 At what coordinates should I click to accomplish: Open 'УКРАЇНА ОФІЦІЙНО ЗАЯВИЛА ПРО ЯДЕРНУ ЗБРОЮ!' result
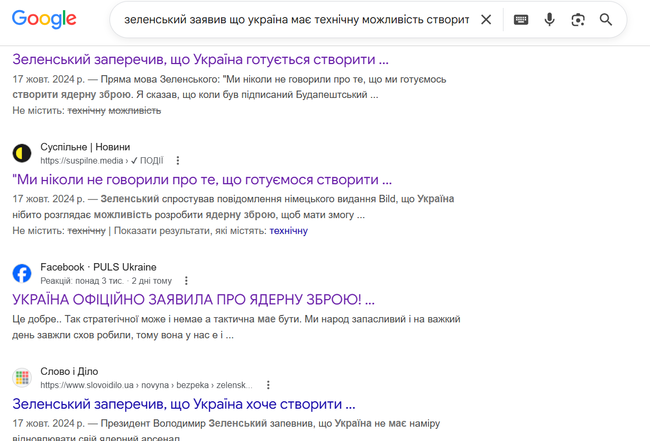(x=193, y=300)
